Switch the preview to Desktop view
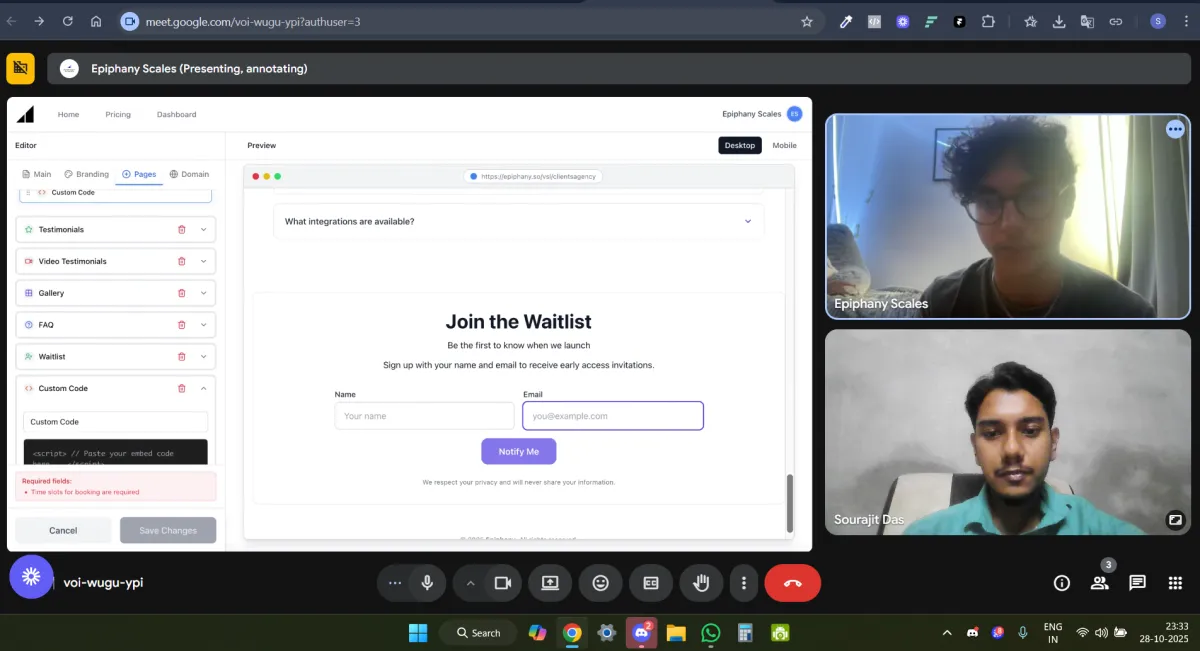 click(740, 145)
